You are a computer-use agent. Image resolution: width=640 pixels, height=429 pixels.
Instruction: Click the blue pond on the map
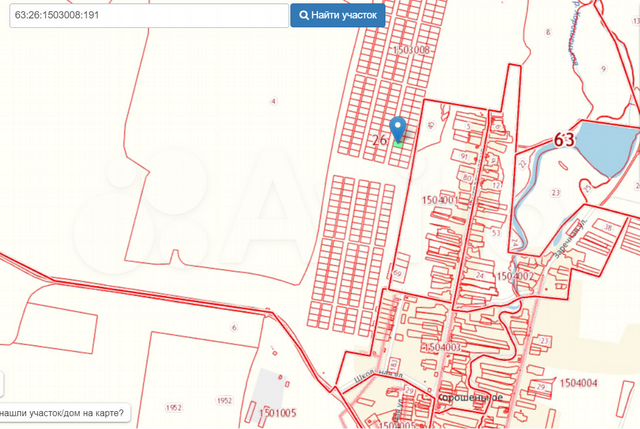(608, 147)
